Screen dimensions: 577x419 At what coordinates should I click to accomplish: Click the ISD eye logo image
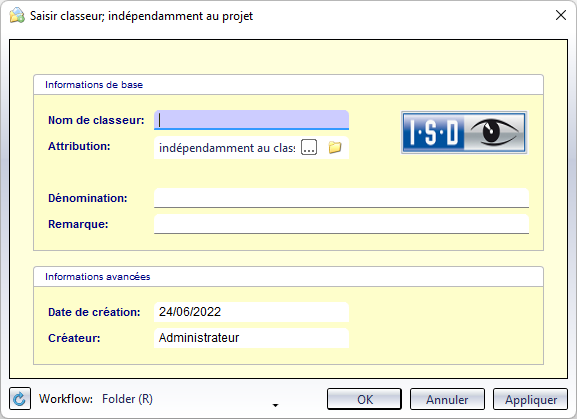464,132
